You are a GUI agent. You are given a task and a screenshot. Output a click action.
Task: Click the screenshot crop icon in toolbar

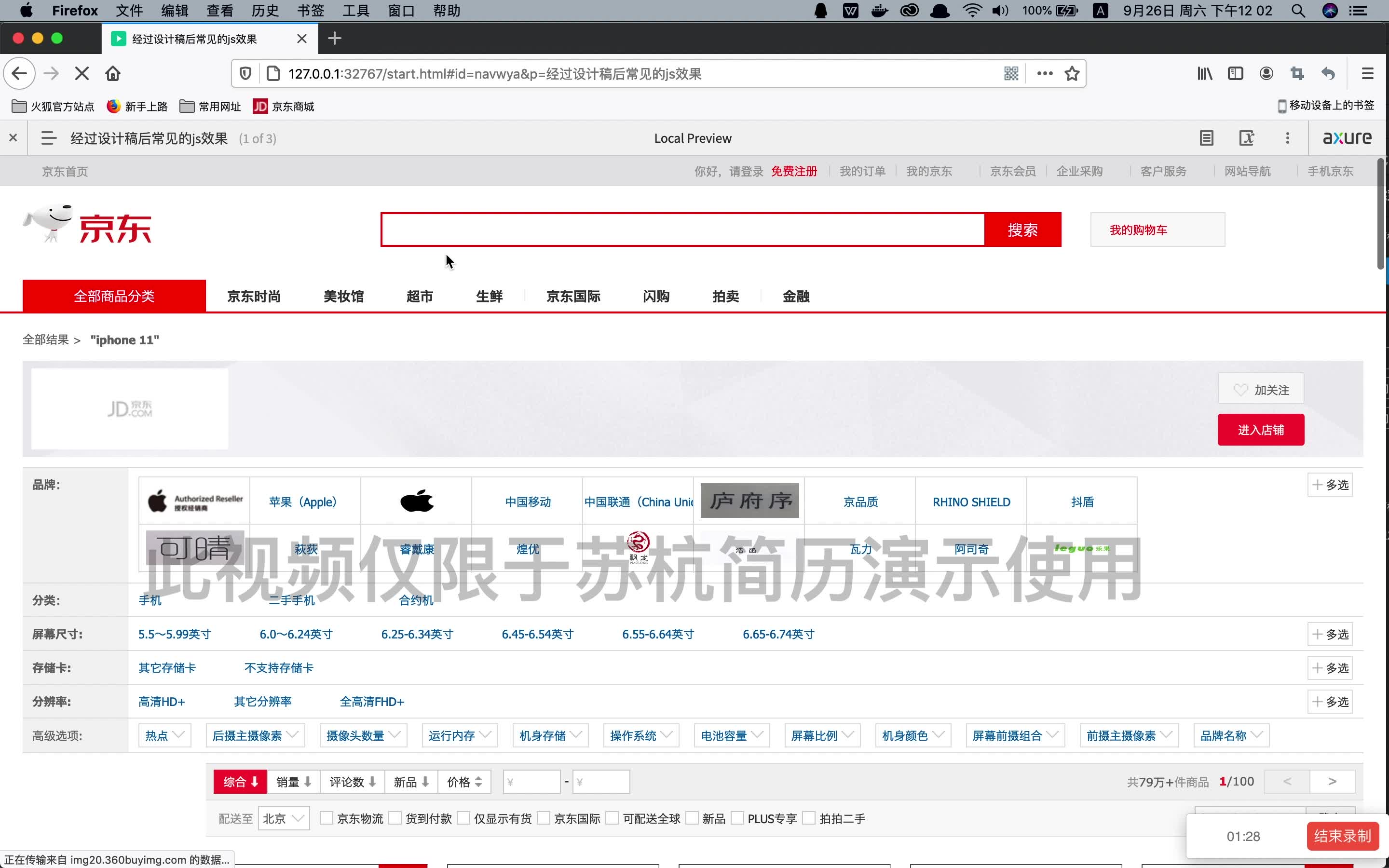pyautogui.click(x=1297, y=73)
